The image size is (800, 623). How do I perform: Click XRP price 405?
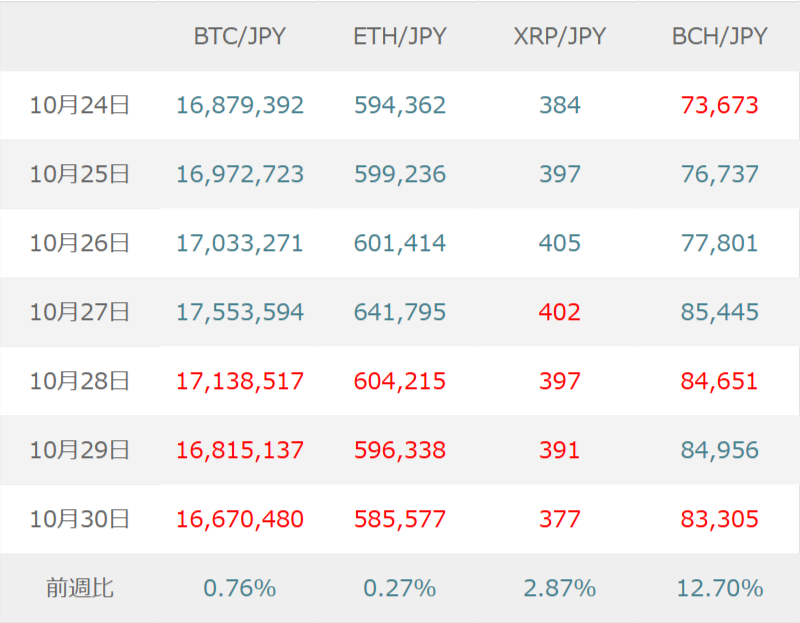point(560,243)
